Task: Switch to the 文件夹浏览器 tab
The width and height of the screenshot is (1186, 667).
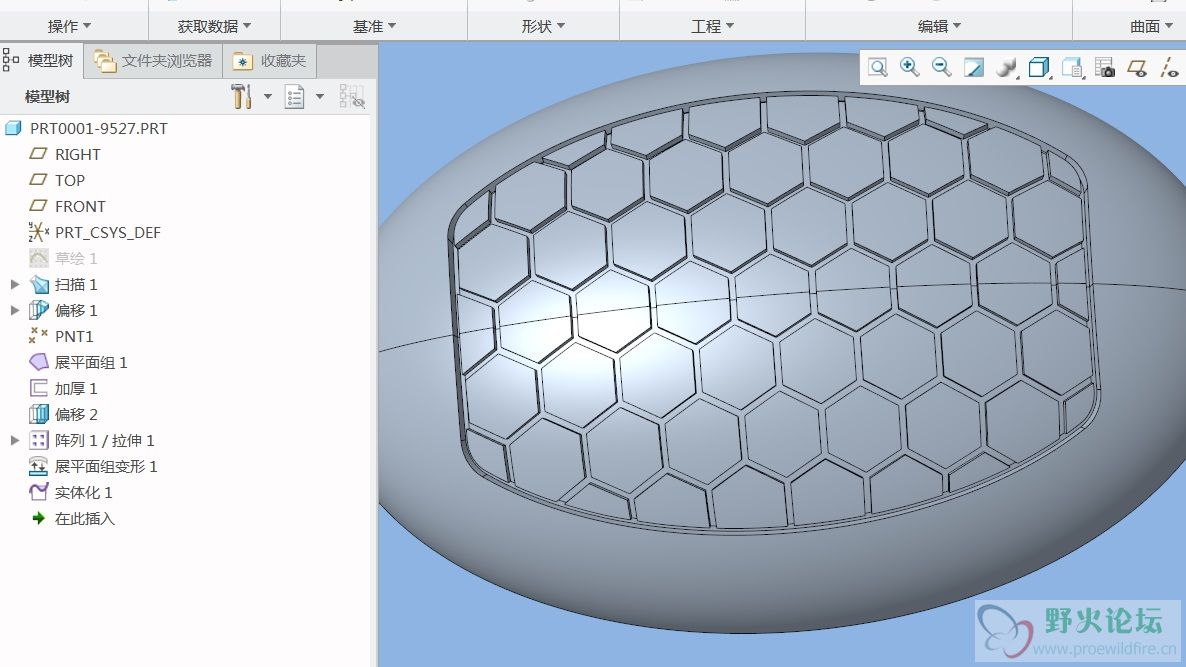Action: (153, 60)
